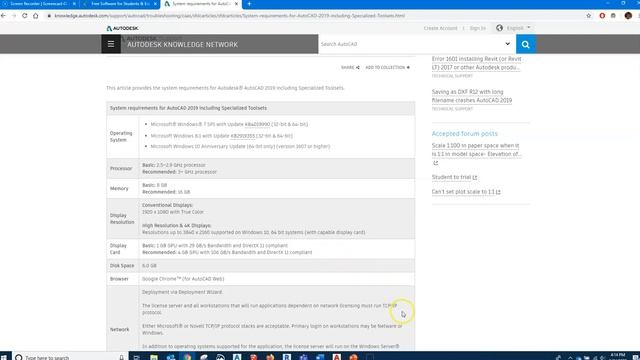Open Can't set plot scale post
The width and height of the screenshot is (640, 360).
tap(463, 192)
